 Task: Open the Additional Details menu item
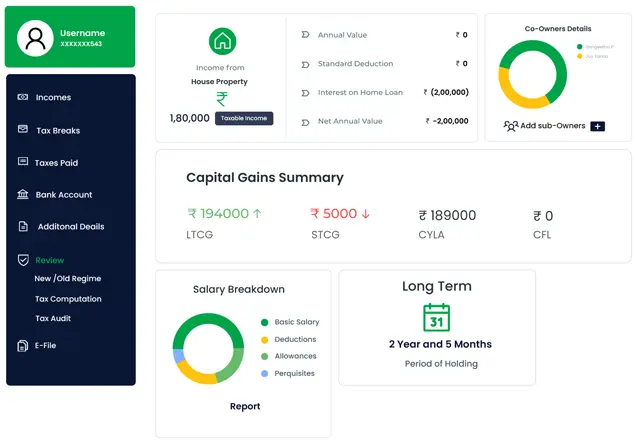[70, 227]
